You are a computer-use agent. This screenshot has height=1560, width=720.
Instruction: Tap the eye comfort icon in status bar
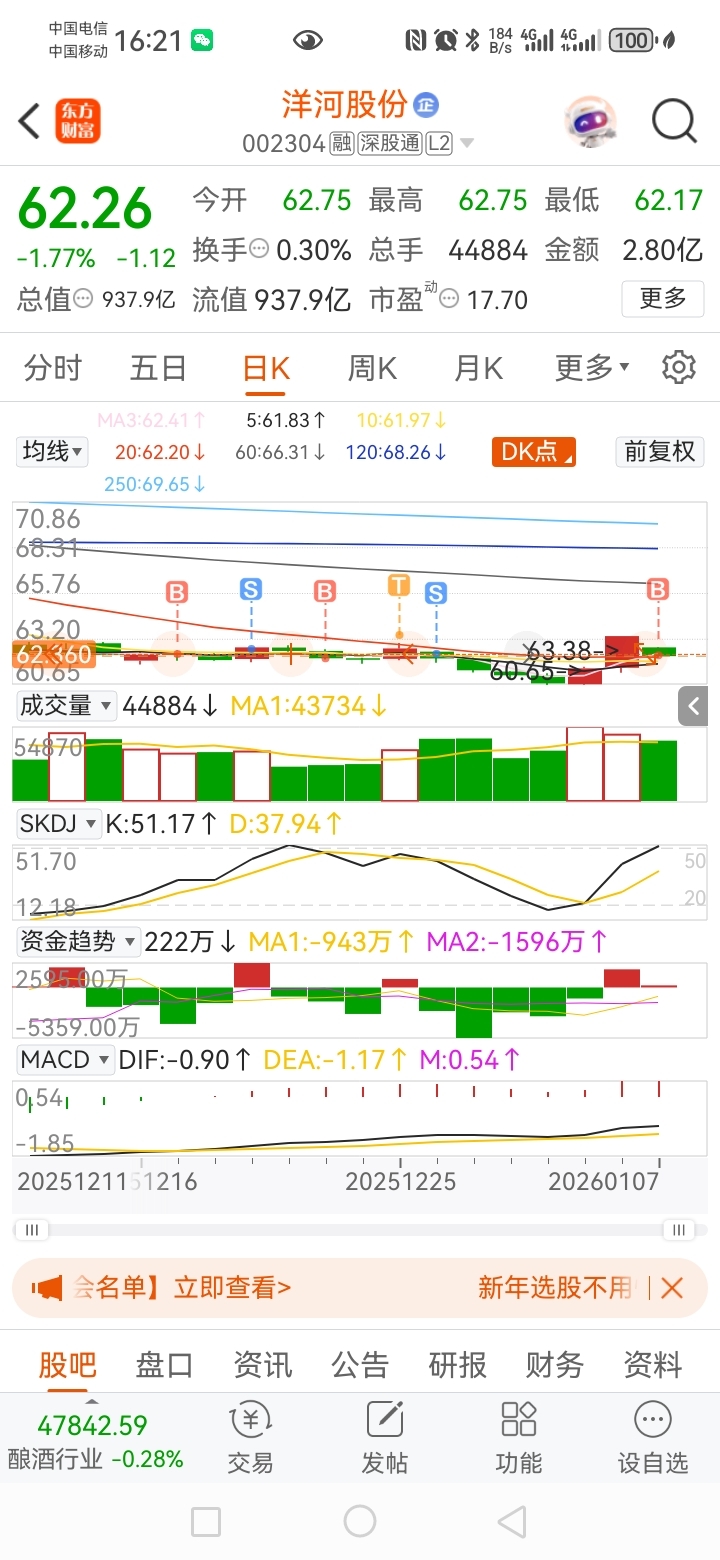coord(308,40)
